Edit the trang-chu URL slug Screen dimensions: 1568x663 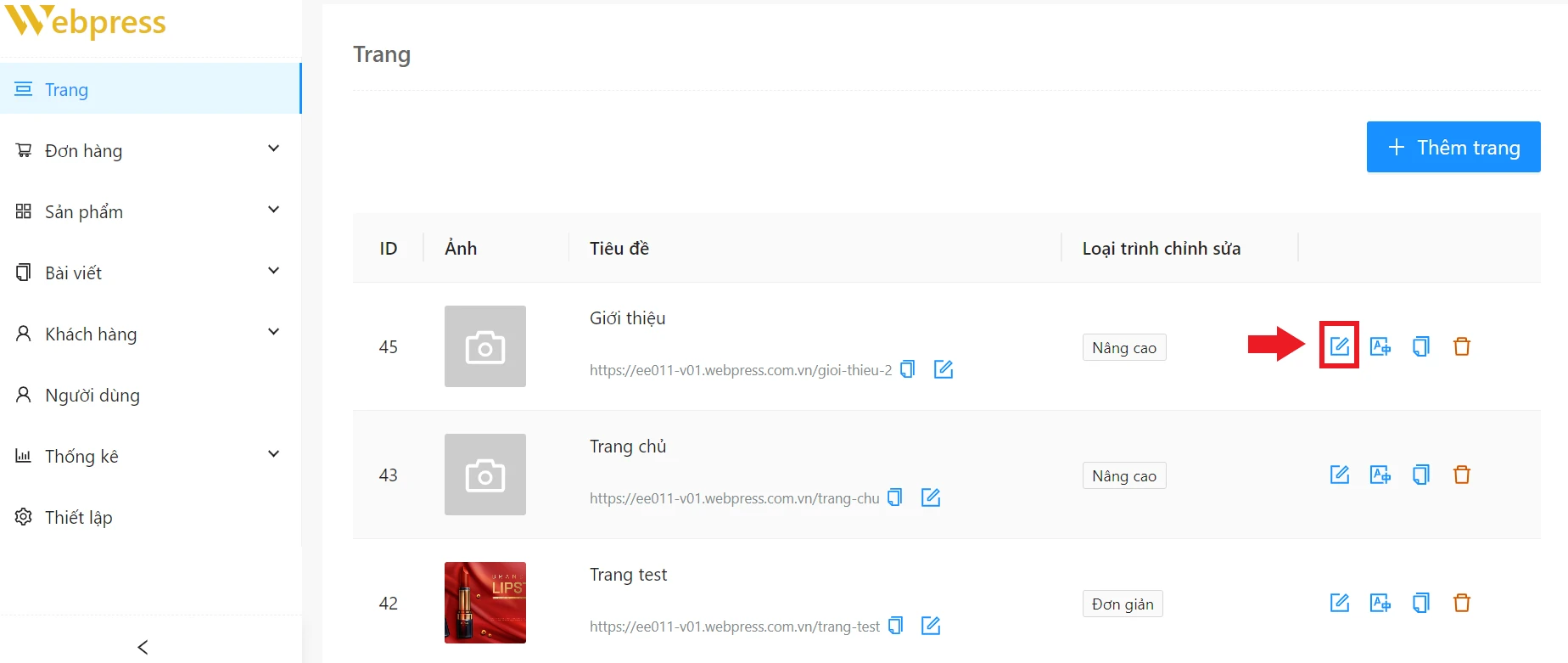coord(931,497)
